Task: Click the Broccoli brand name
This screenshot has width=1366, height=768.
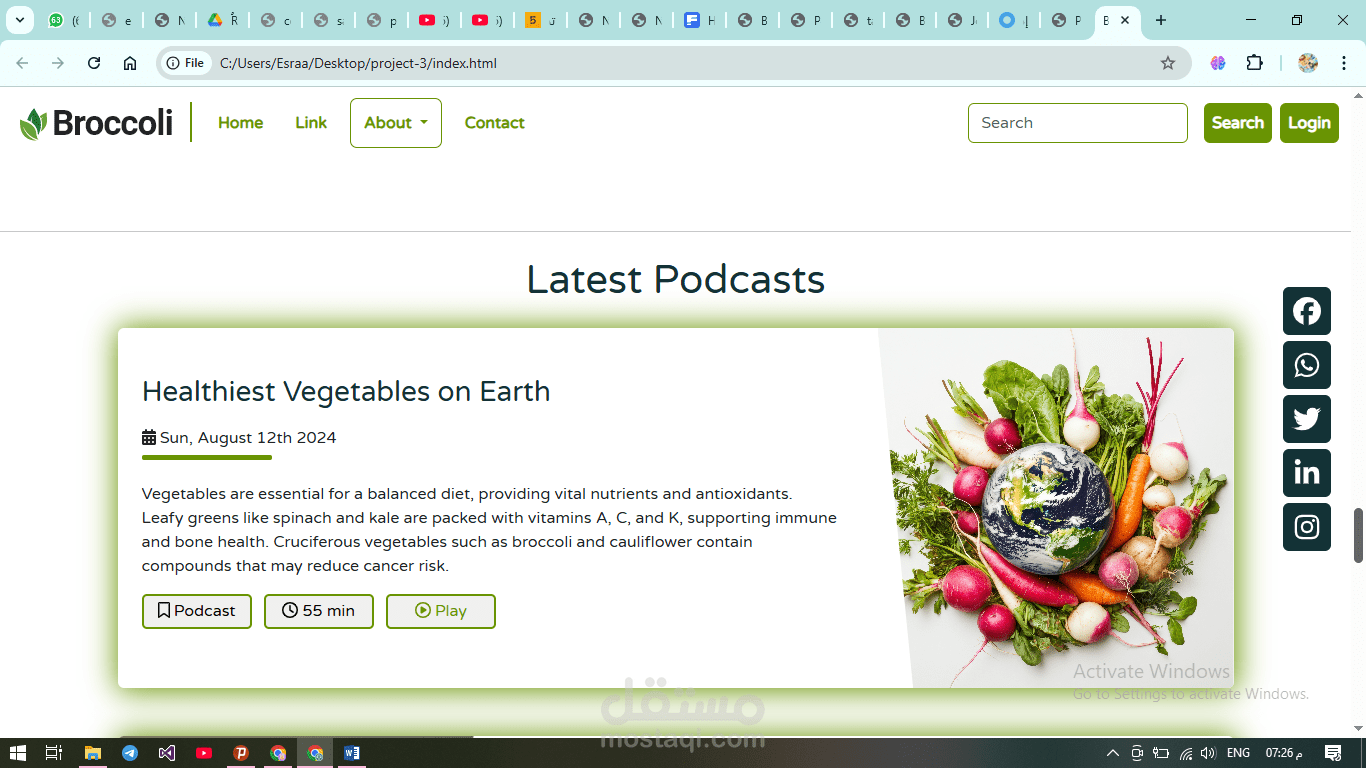Action: (113, 123)
